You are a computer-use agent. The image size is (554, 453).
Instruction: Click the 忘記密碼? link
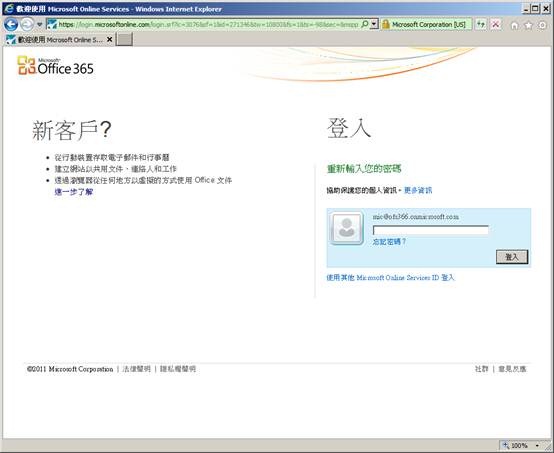pyautogui.click(x=389, y=242)
